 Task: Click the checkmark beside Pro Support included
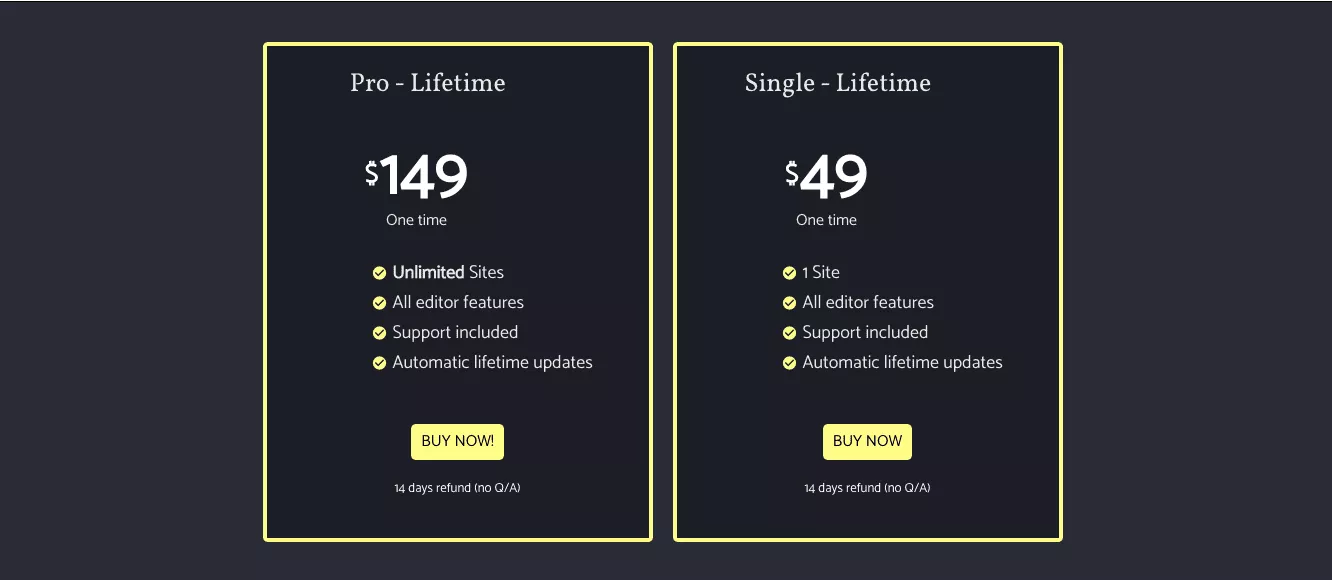coord(380,333)
